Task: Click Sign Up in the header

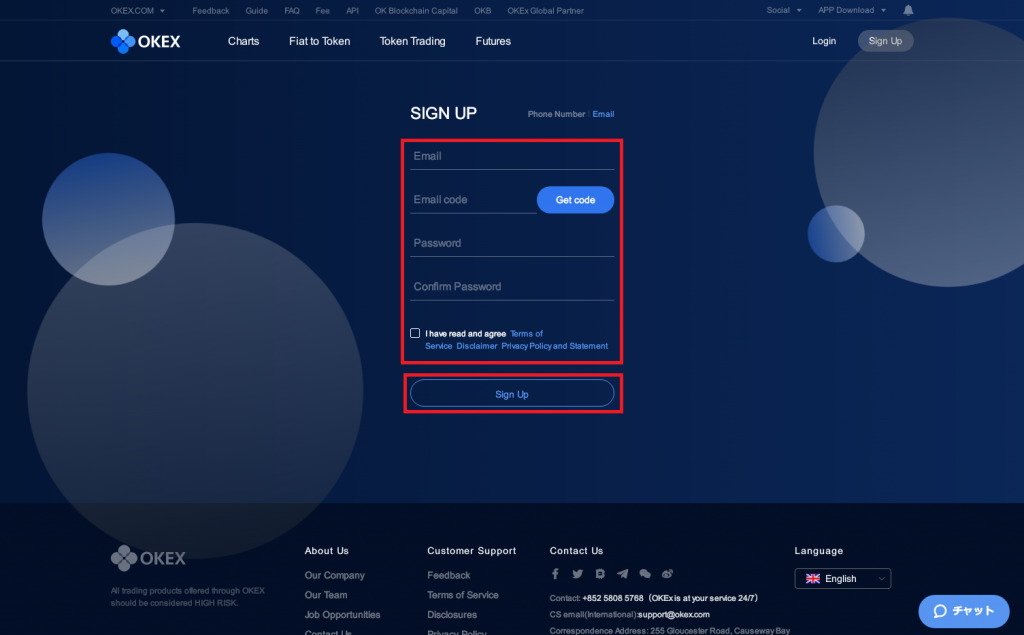Action: (x=885, y=41)
